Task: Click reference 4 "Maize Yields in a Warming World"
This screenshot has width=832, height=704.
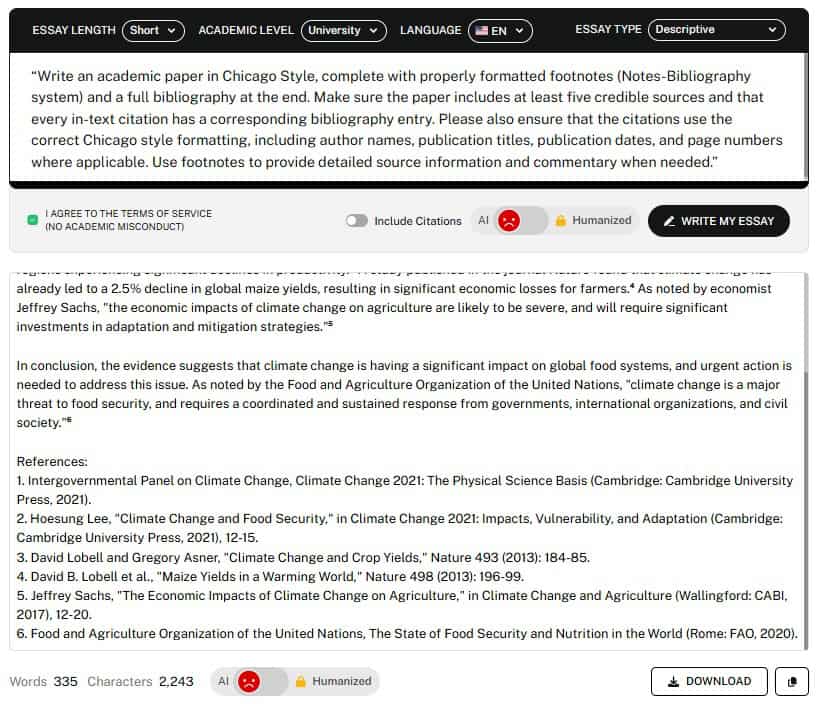Action: tap(270, 577)
